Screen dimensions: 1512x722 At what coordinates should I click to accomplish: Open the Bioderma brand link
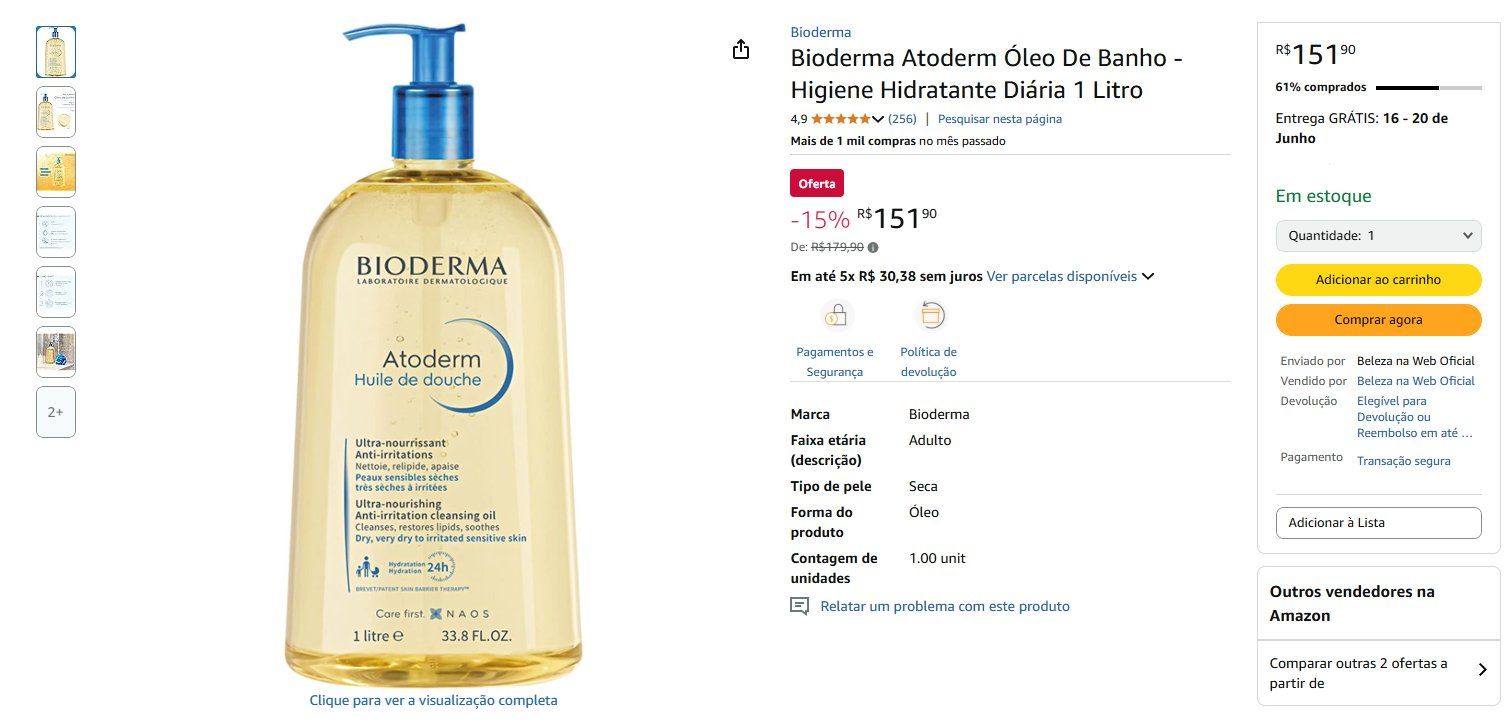coord(821,32)
